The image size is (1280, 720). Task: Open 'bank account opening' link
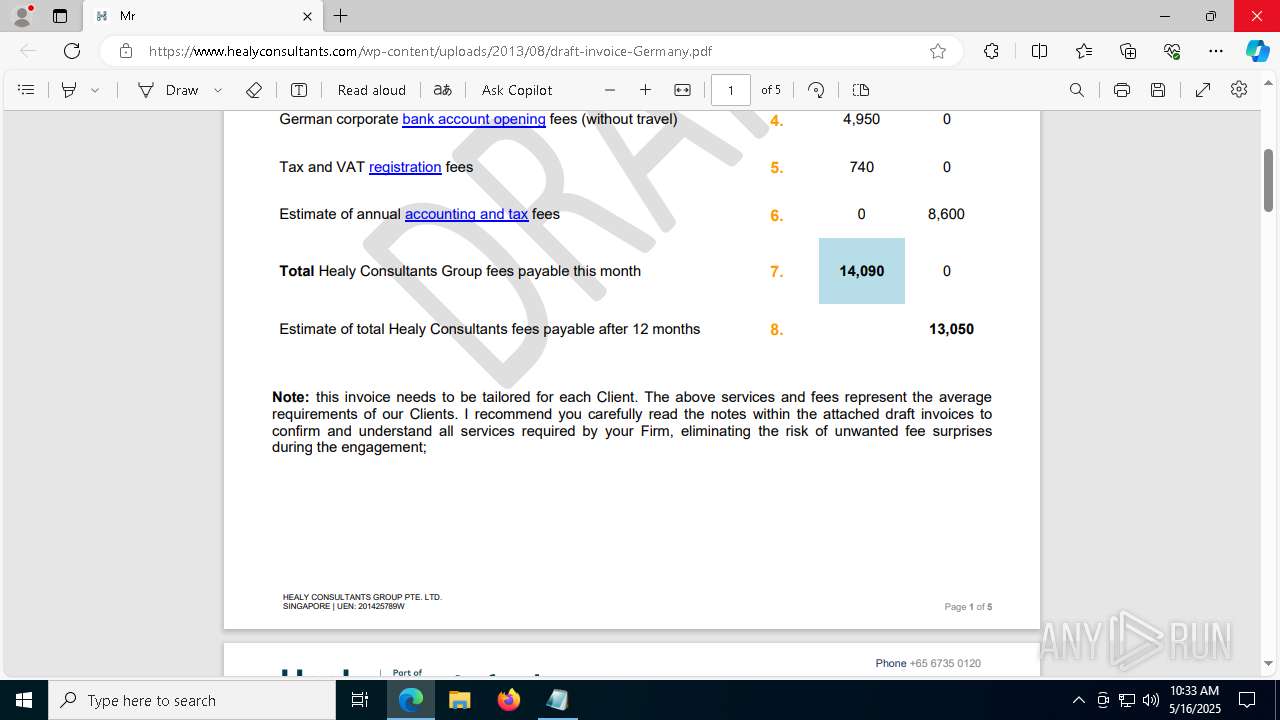tap(474, 119)
